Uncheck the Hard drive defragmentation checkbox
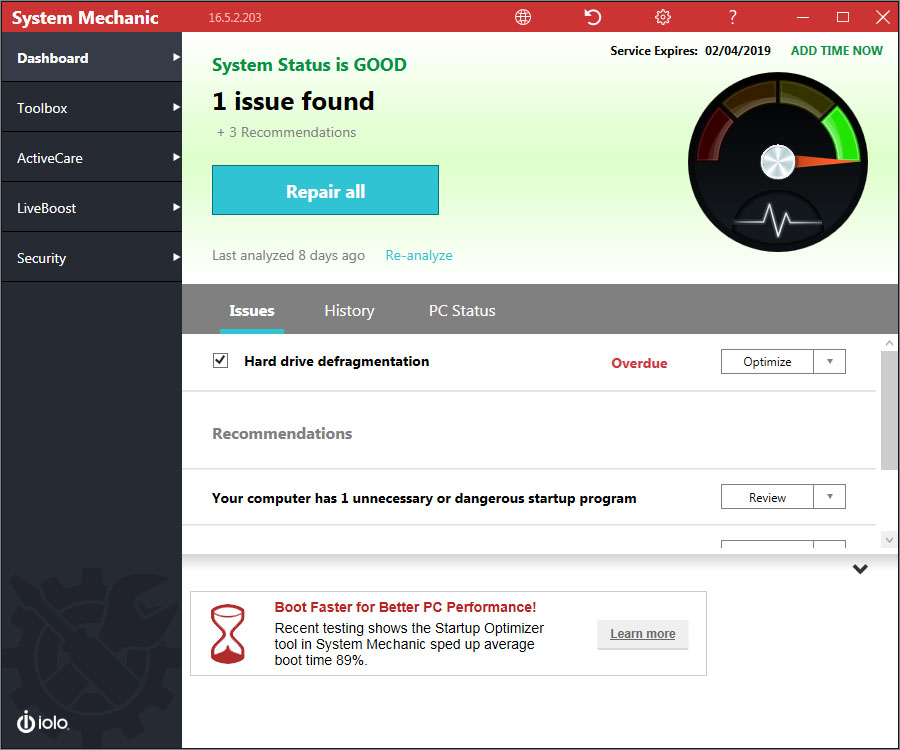Image resolution: width=900 pixels, height=750 pixels. pos(220,360)
